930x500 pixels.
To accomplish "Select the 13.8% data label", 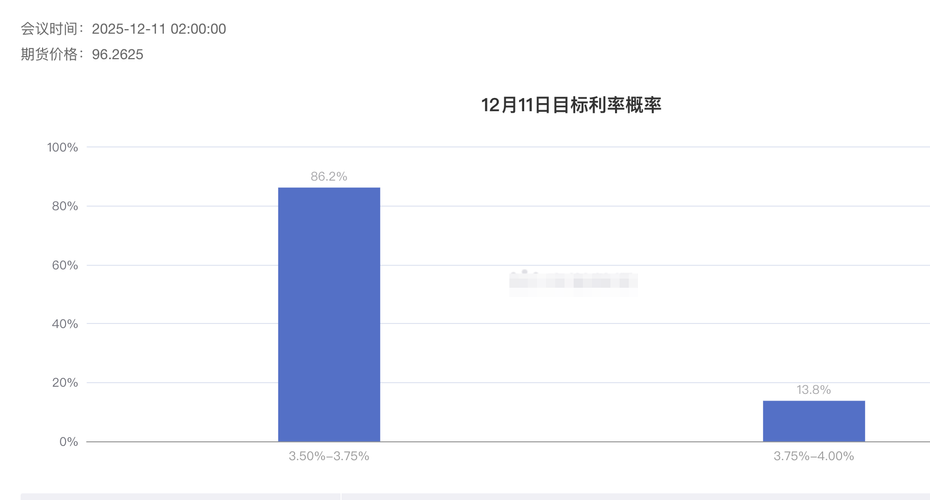I will pyautogui.click(x=813, y=390).
